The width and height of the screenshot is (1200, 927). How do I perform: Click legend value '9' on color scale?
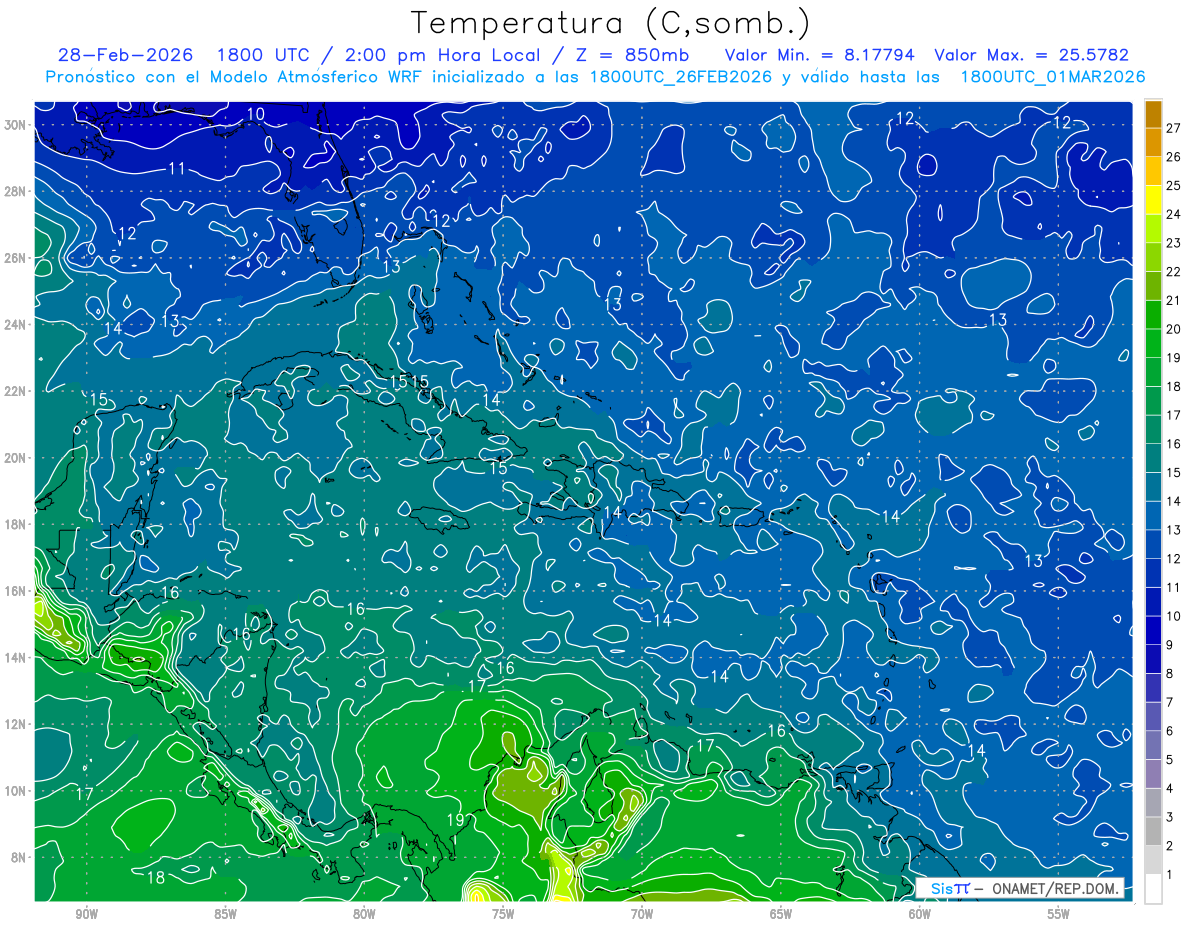[x=1169, y=645]
